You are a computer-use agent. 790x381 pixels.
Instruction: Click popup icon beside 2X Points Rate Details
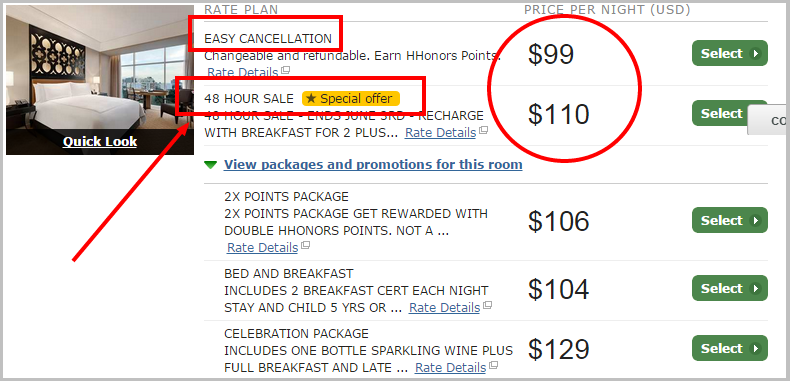305,245
